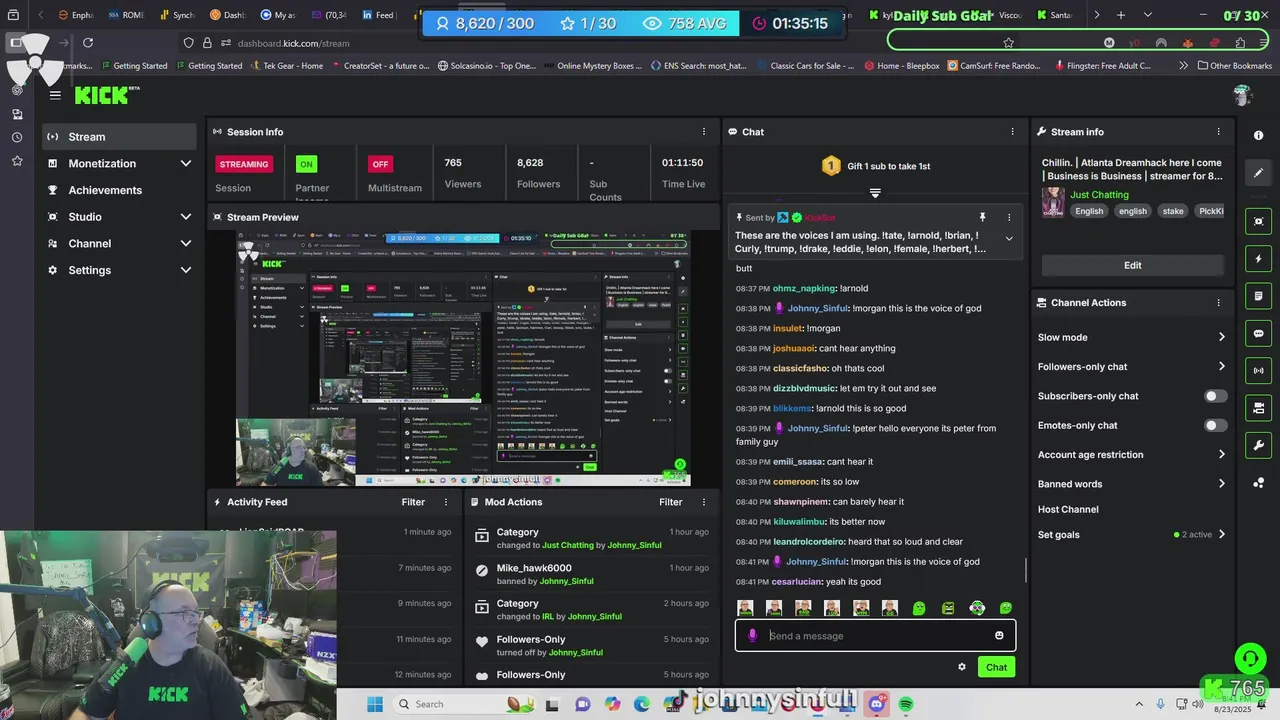Open the info icon in right sidebar
The image size is (1280, 720).
pos(1258,135)
